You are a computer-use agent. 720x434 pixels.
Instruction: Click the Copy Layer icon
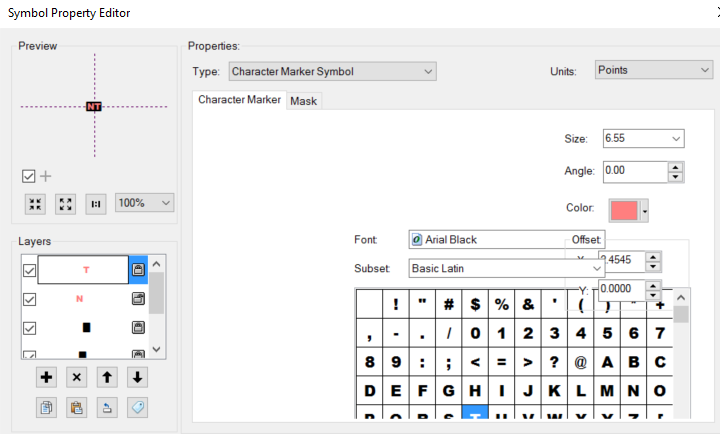pyautogui.click(x=46, y=407)
